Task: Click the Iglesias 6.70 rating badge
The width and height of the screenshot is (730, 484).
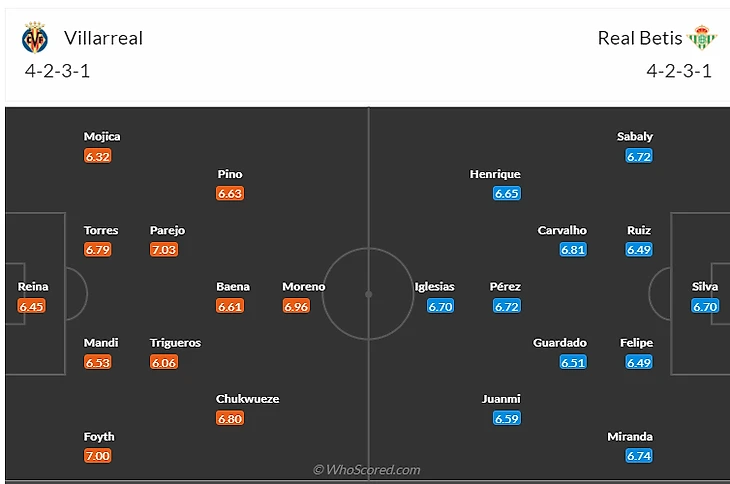Action: coord(441,306)
